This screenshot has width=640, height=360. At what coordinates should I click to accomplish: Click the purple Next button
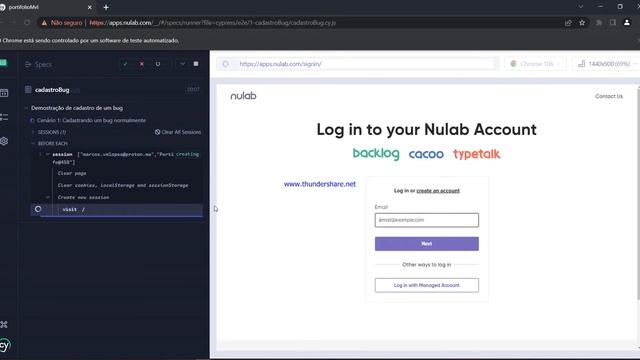[x=427, y=244]
